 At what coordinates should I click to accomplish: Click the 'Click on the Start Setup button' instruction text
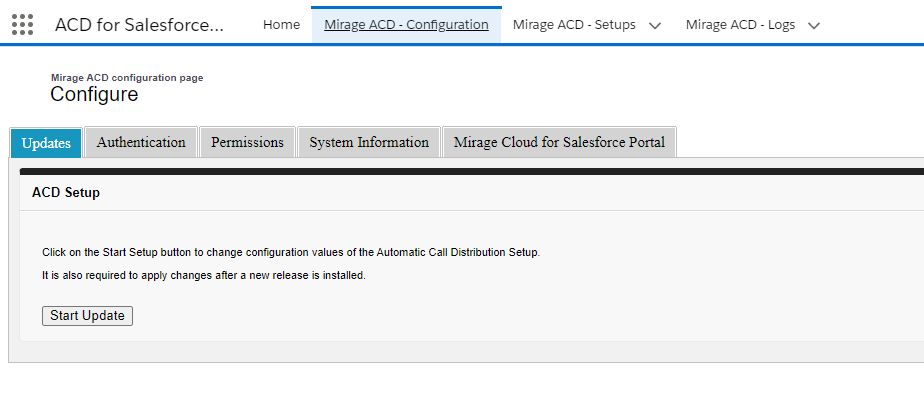click(291, 253)
